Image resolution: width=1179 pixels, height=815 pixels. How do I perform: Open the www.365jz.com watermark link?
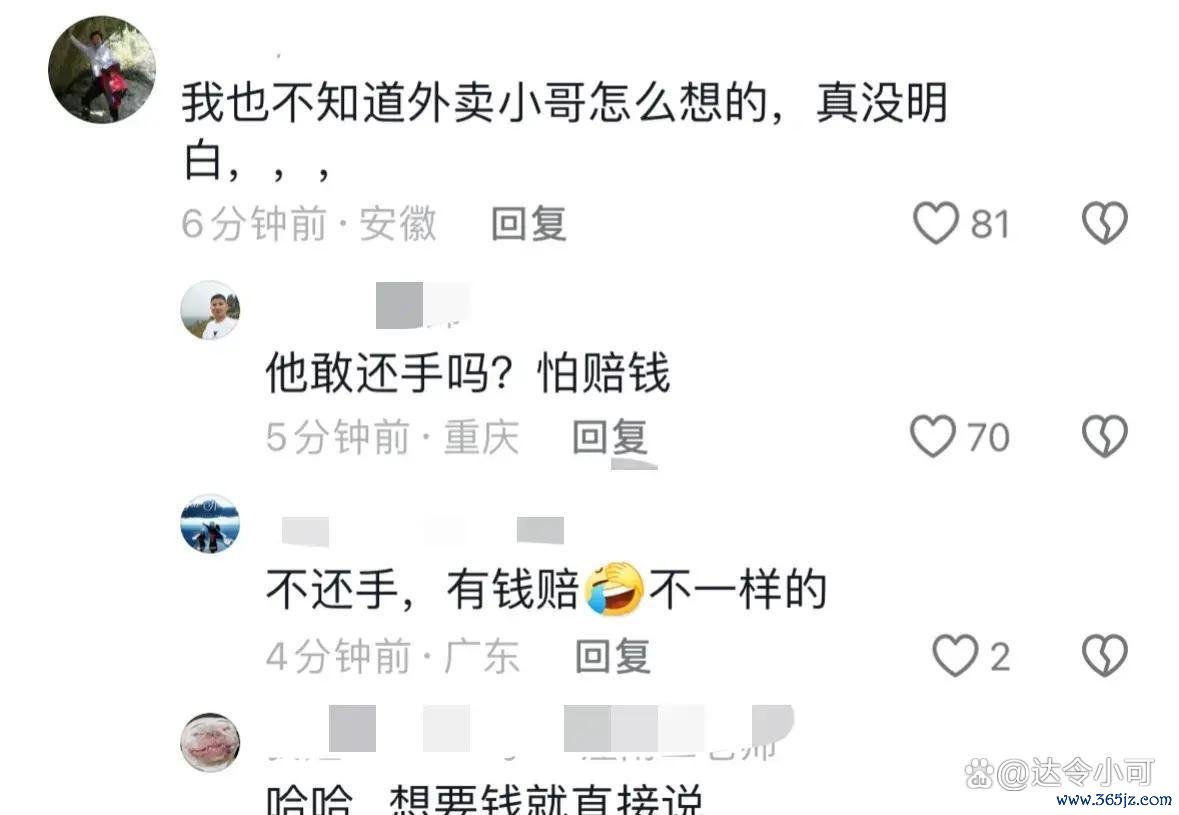coord(1114,800)
